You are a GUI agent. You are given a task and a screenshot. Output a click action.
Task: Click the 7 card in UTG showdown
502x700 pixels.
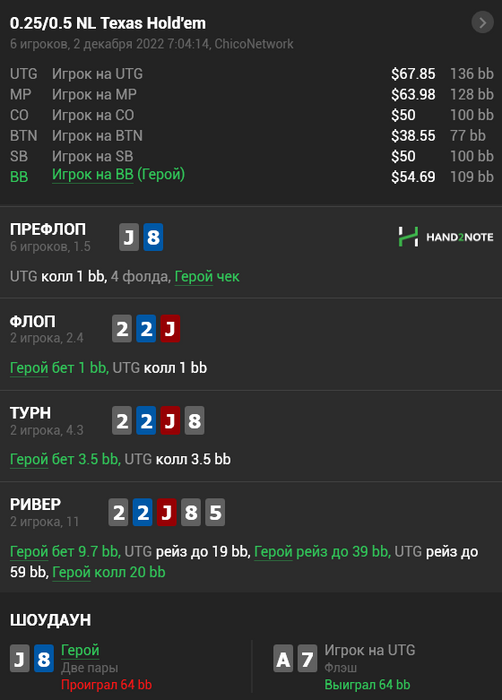307,658
